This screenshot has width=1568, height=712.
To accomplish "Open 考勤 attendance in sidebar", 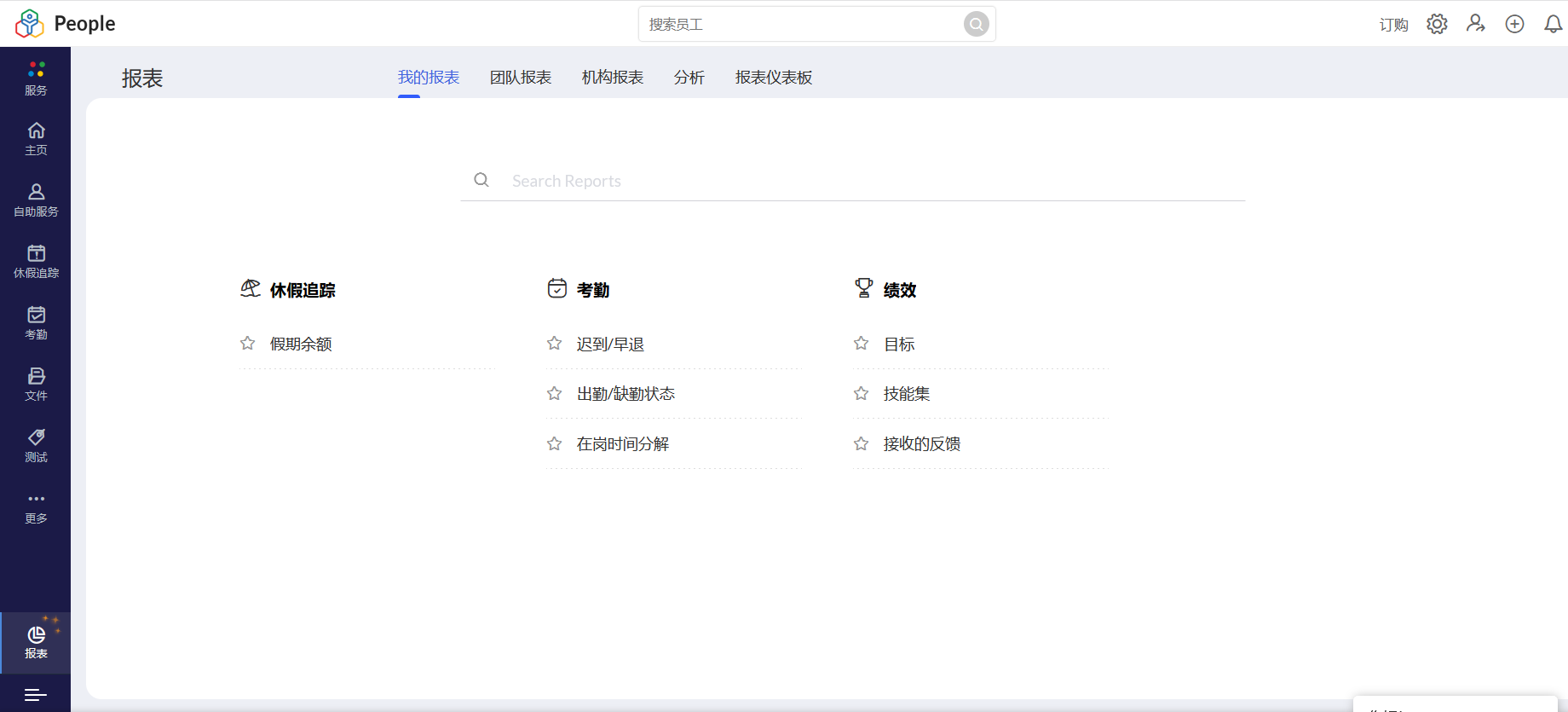I will pos(36,323).
